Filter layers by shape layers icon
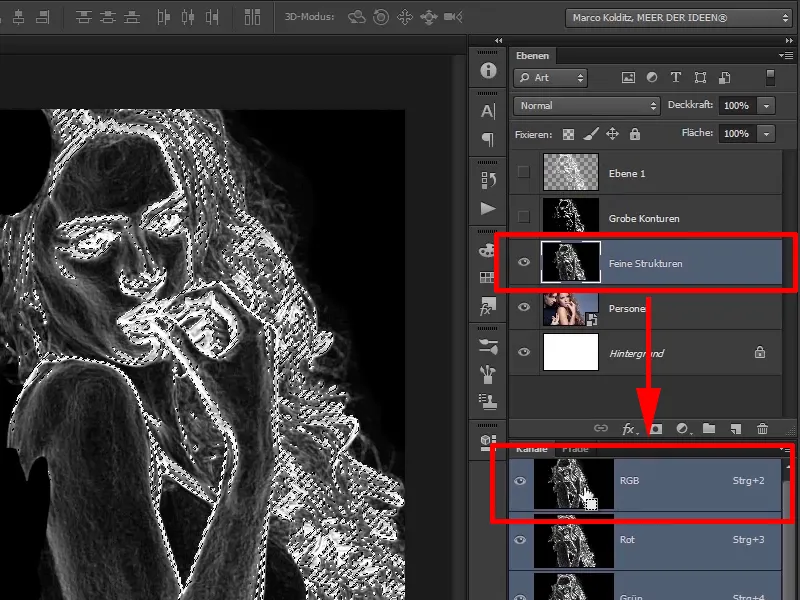The image size is (800, 600). coord(700,78)
